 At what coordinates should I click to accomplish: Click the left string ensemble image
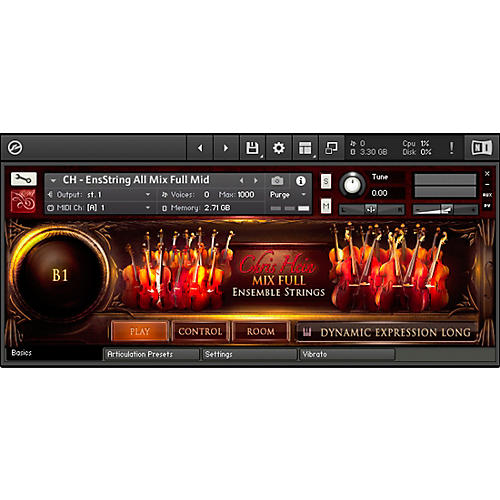178,268
